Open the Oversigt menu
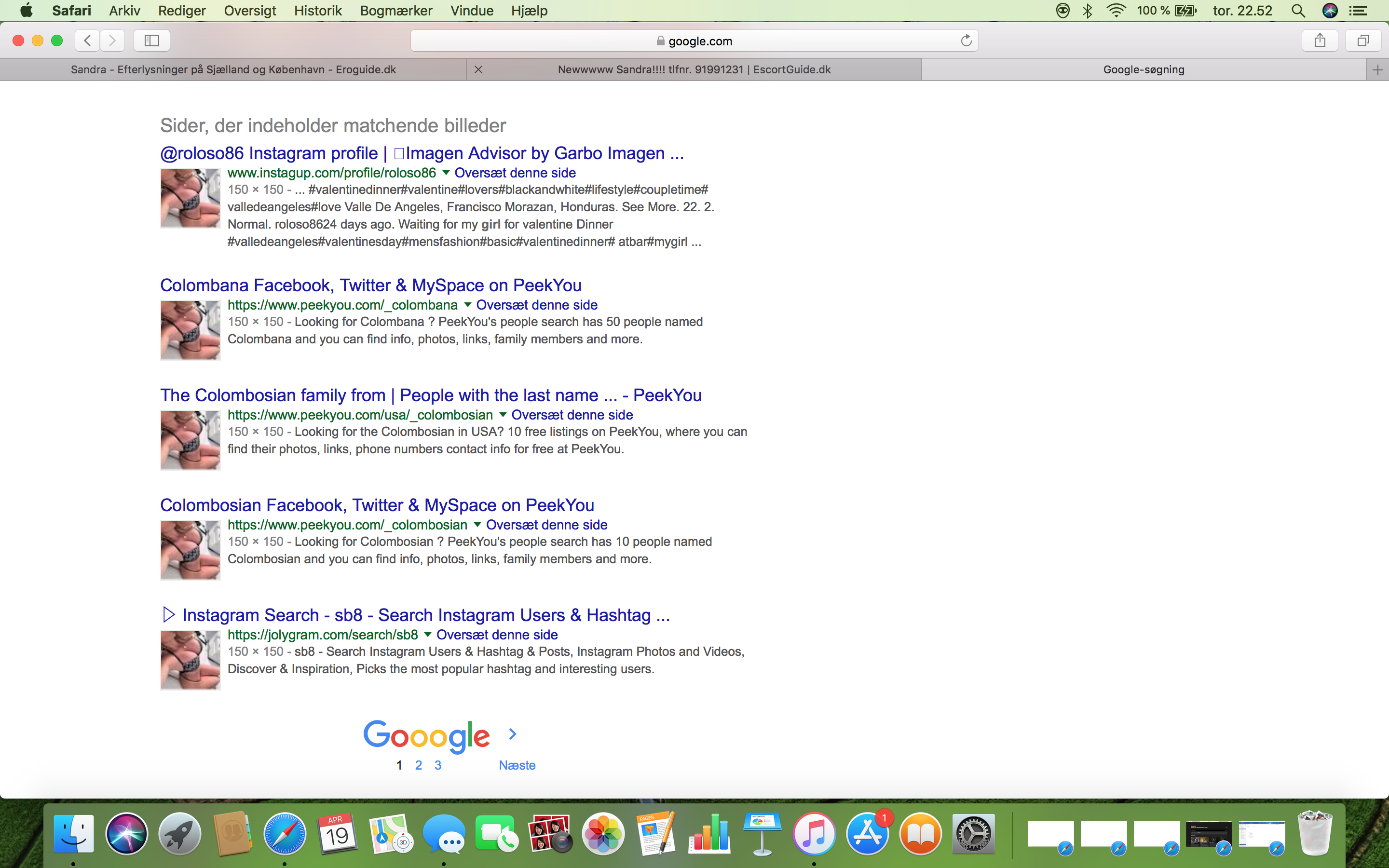 (250, 11)
